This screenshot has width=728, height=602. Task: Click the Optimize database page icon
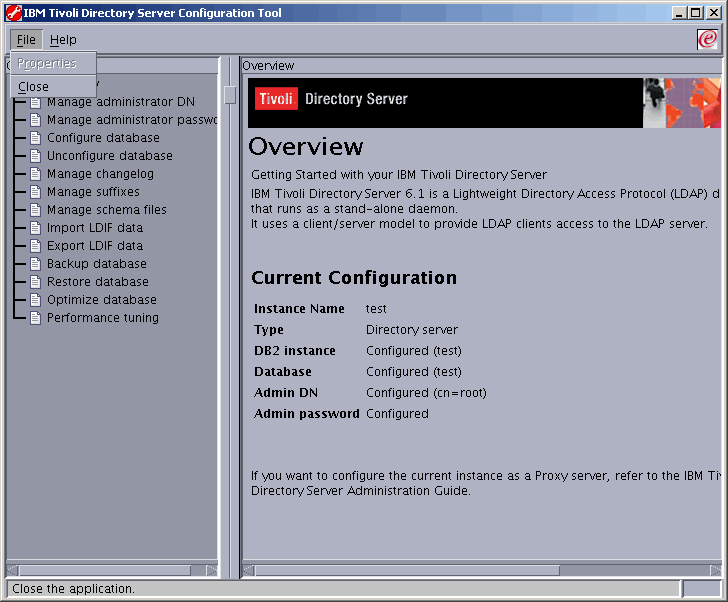[x=36, y=300]
